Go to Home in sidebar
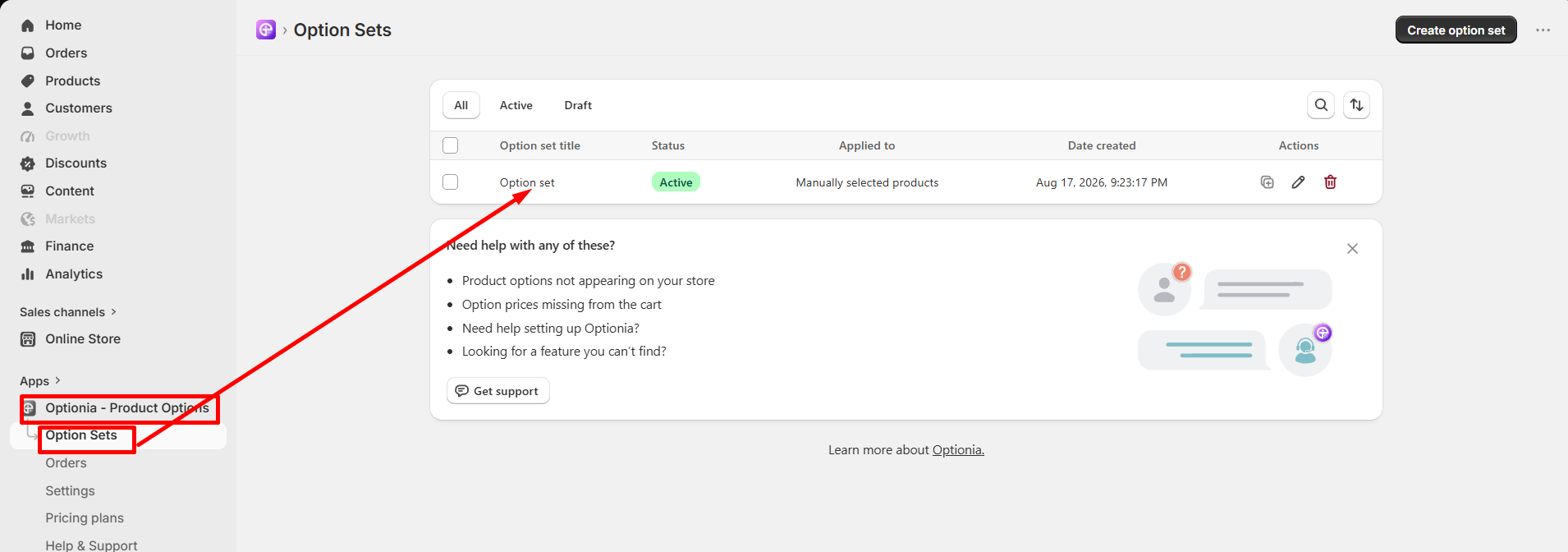Screen dimensions: 1568x552 (63, 25)
